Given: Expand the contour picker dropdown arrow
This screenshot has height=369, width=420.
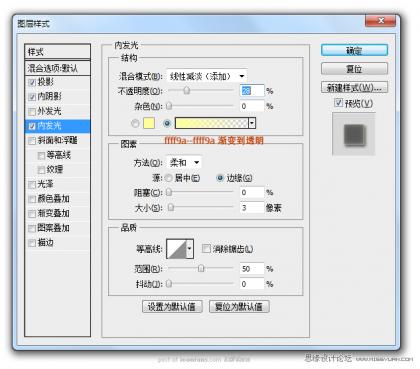Looking at the screenshot, I should click(x=190, y=249).
